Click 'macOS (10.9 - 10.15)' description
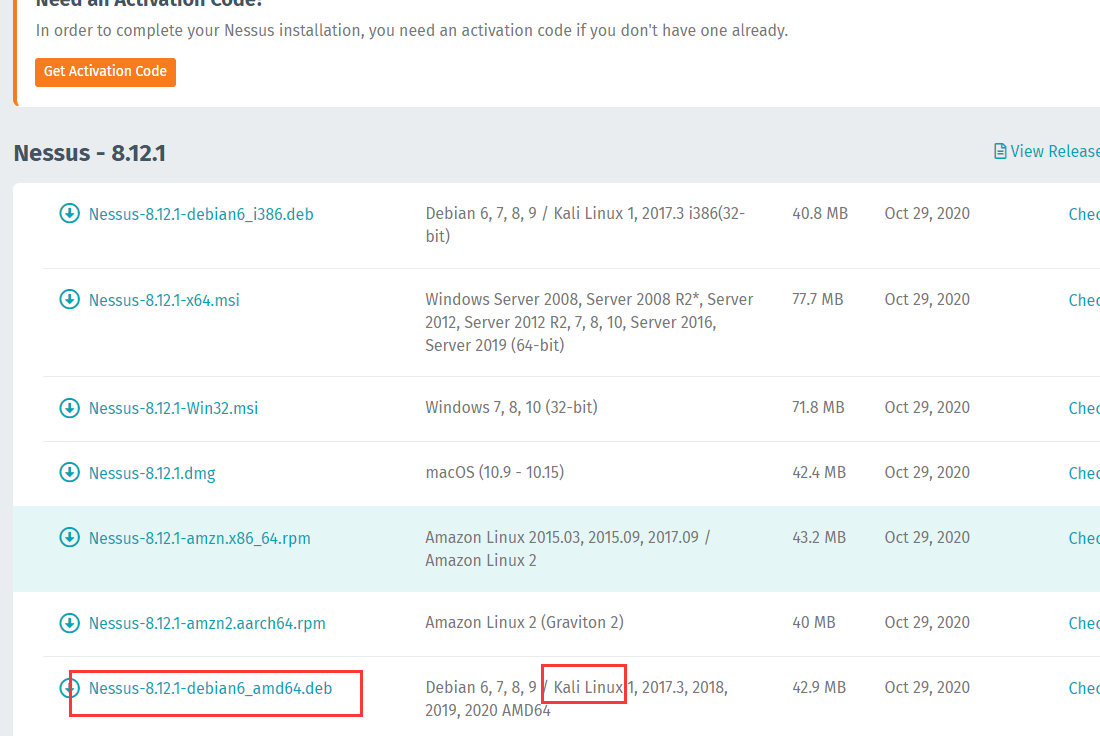The width and height of the screenshot is (1100, 736). 495,472
